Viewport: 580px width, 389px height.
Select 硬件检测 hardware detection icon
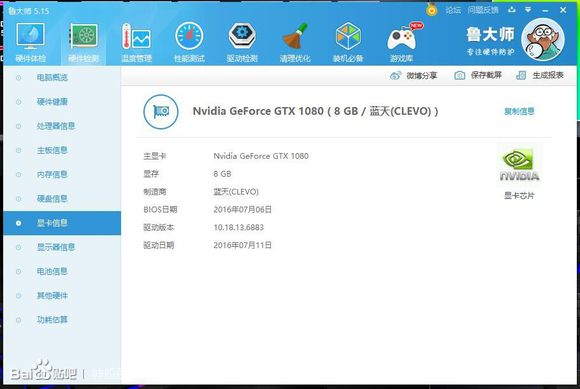84,37
